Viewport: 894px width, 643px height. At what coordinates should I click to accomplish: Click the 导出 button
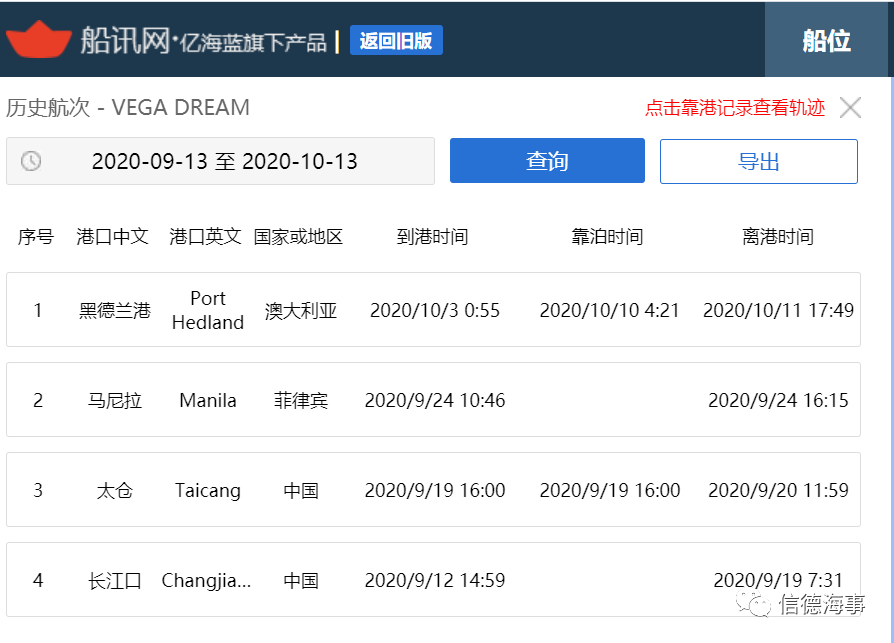(758, 161)
